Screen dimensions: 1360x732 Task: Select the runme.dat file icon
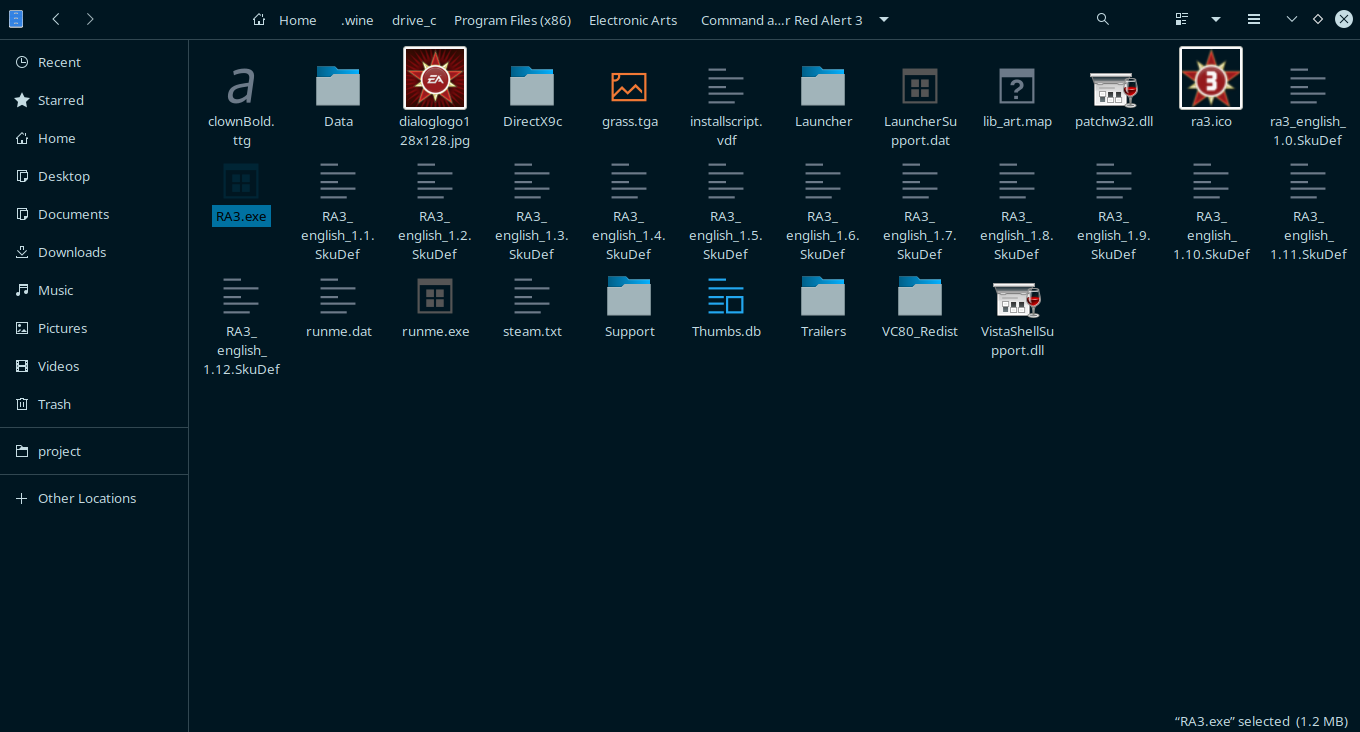click(338, 296)
